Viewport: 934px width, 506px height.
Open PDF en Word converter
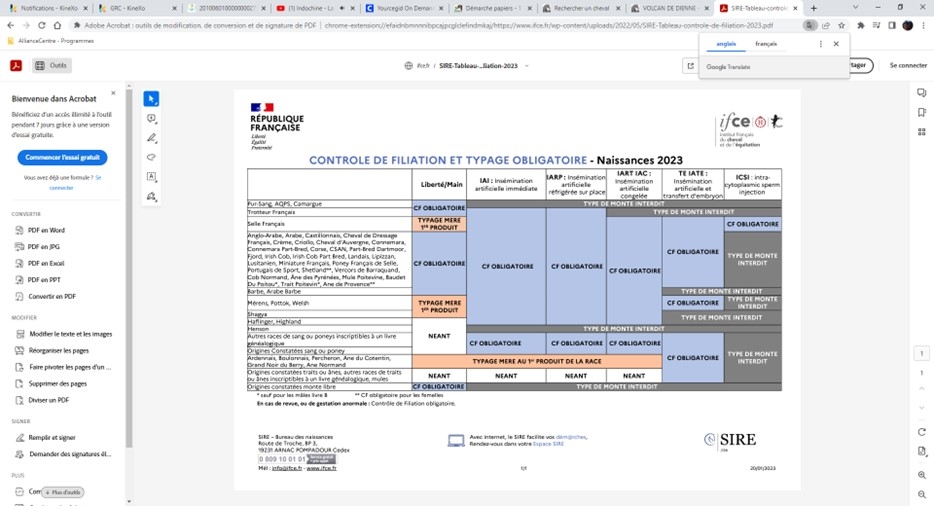(45, 230)
